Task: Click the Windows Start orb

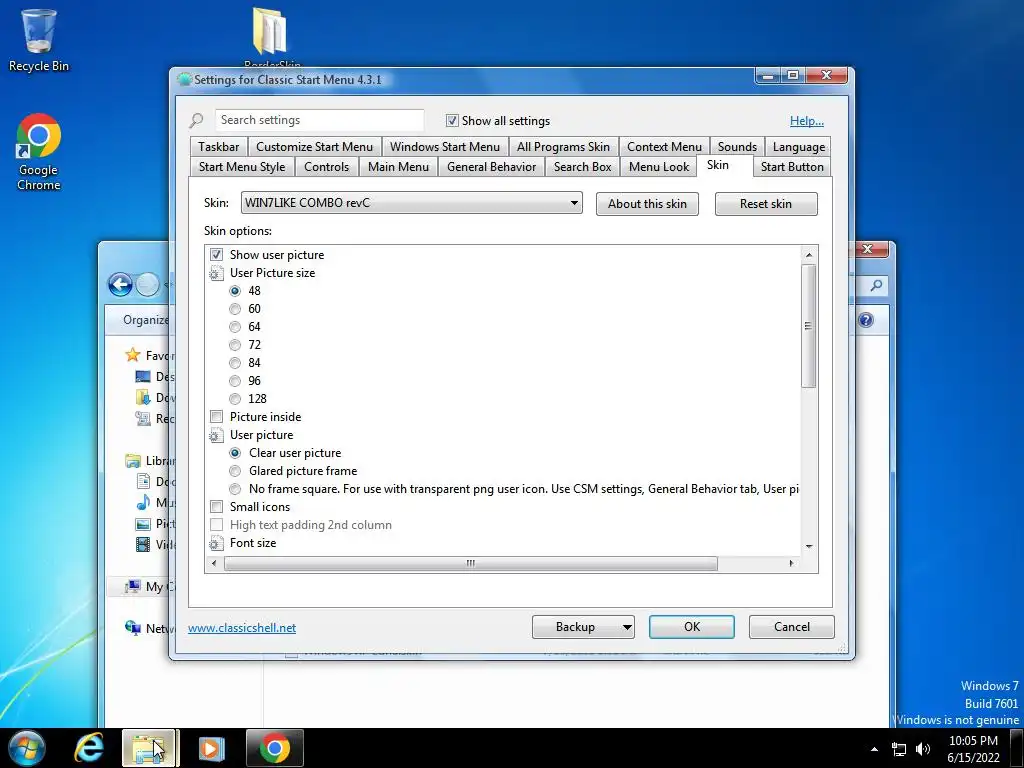Action: tap(27, 748)
